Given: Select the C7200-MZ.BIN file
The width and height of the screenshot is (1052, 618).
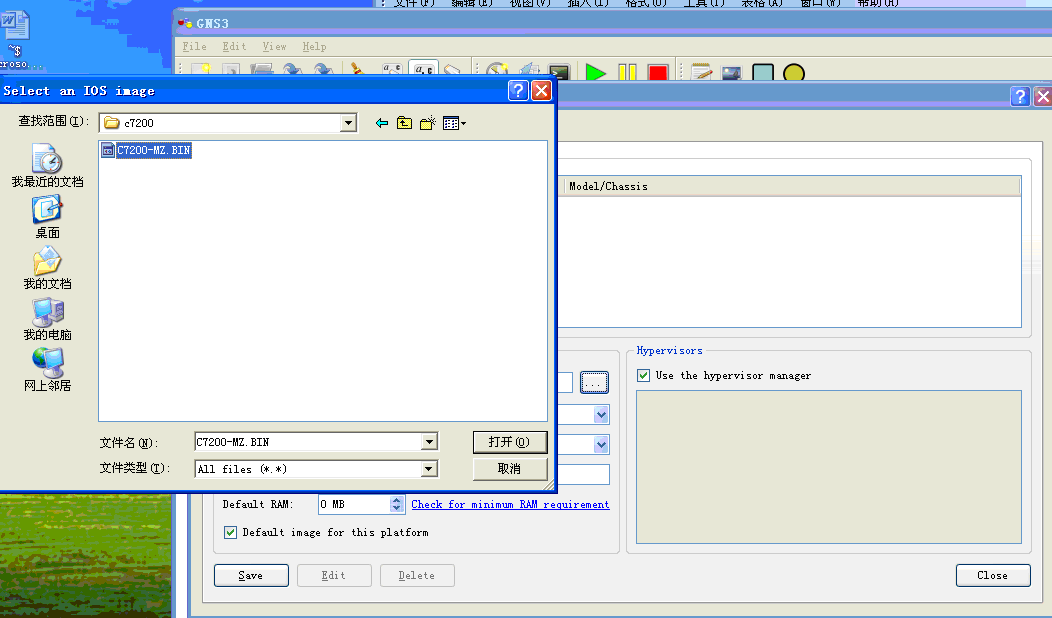Looking at the screenshot, I should (146, 150).
